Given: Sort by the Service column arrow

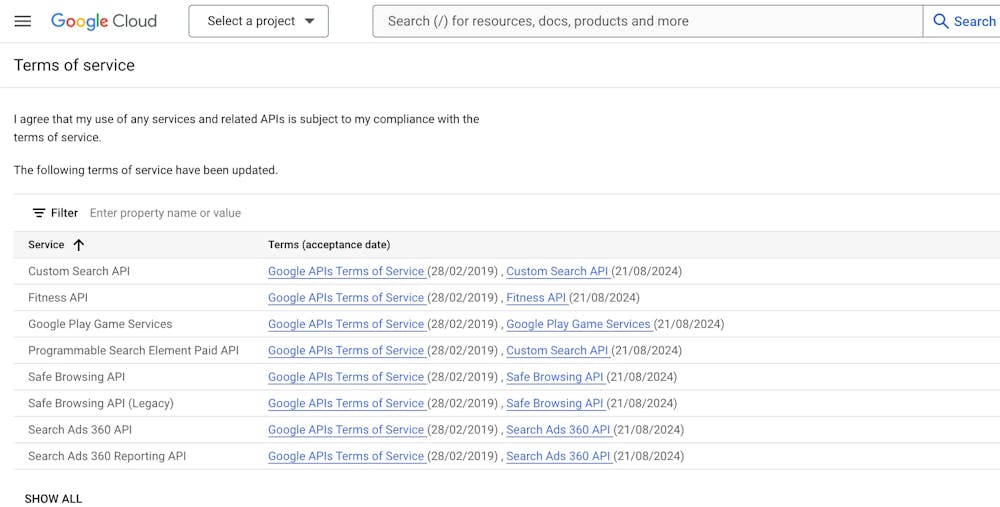Looking at the screenshot, I should tap(78, 245).
